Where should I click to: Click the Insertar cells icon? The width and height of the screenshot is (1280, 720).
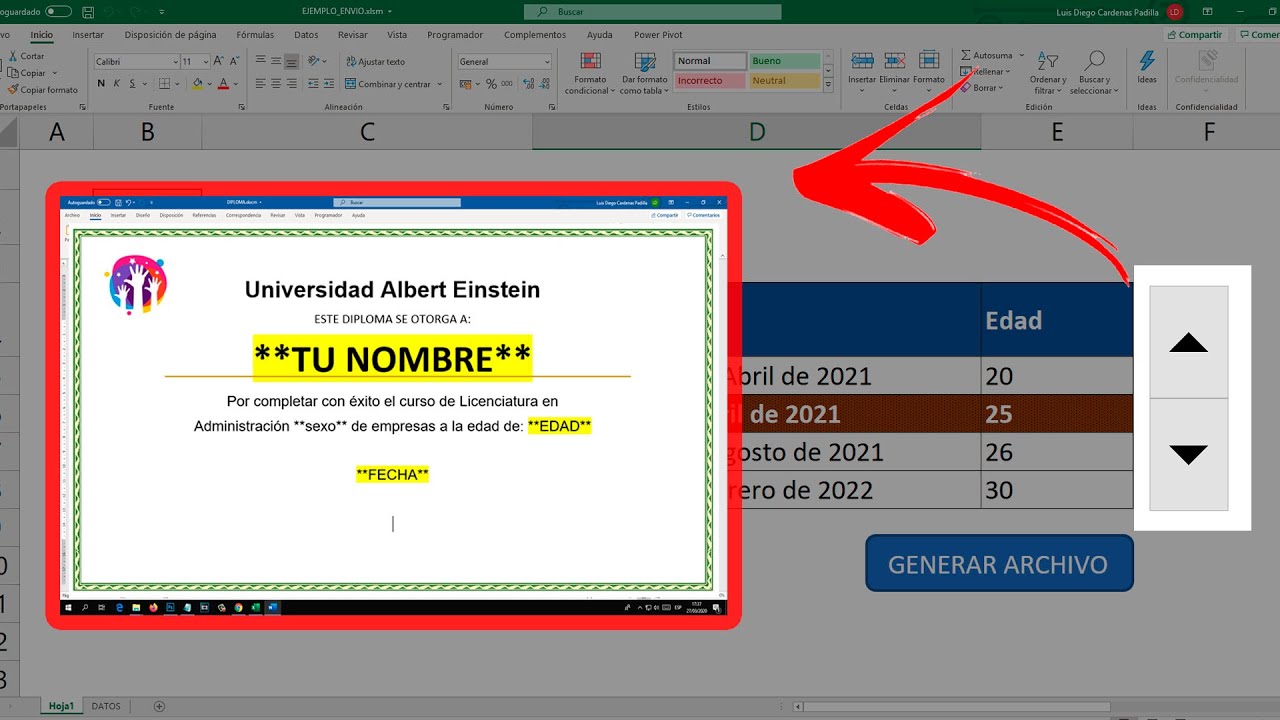861,68
